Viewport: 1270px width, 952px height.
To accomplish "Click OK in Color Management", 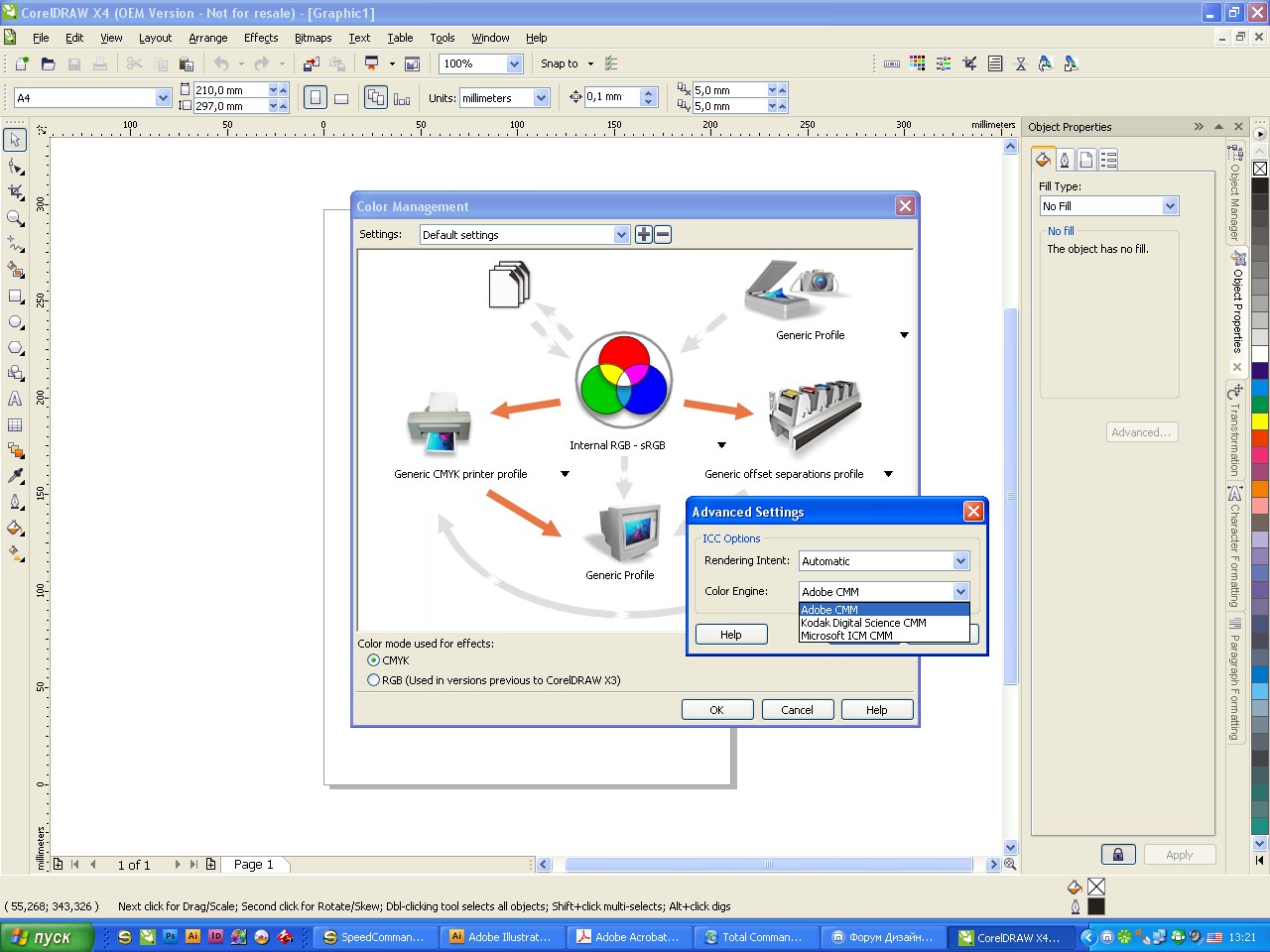I will click(716, 710).
